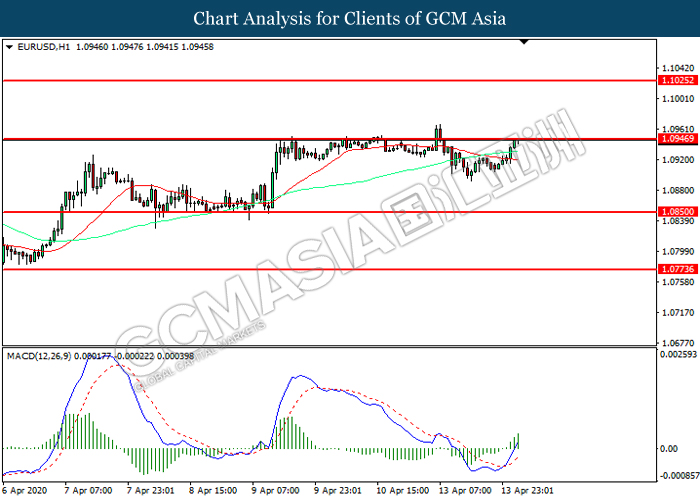700x500 pixels.
Task: Click the 0.002593 MACD scale value
Action: 678,354
